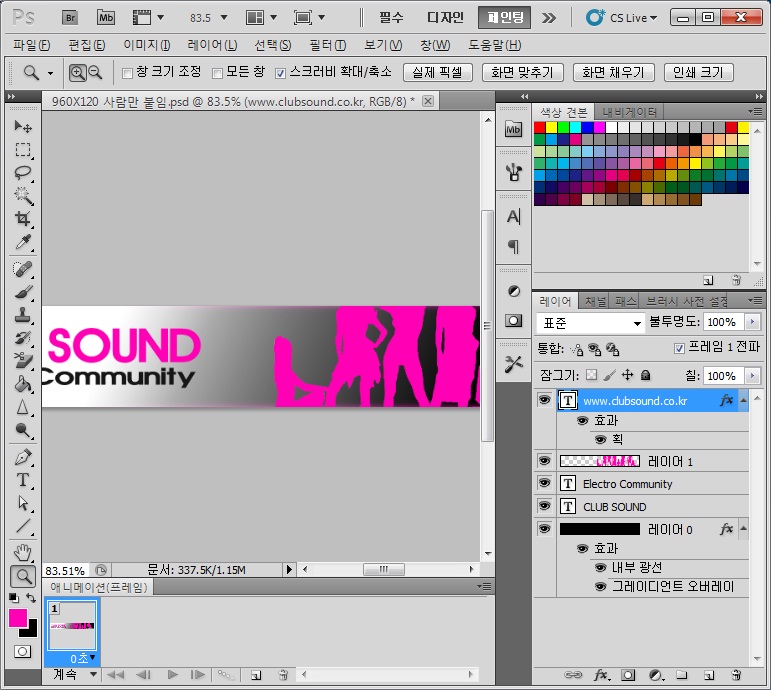Toggle Quick Mask mode
The height and width of the screenshot is (690, 771).
pyautogui.click(x=22, y=652)
